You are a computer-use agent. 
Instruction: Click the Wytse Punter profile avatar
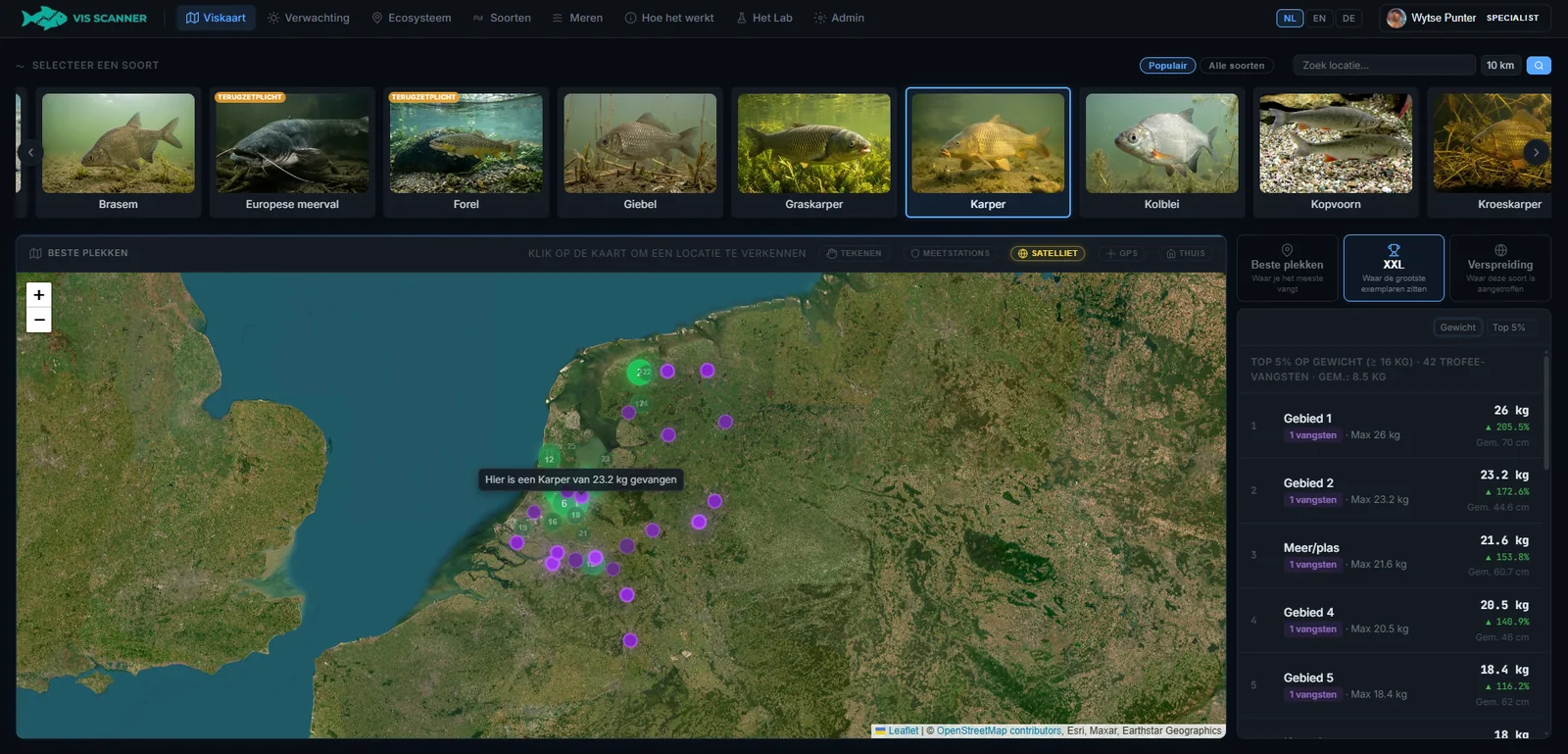(1396, 18)
